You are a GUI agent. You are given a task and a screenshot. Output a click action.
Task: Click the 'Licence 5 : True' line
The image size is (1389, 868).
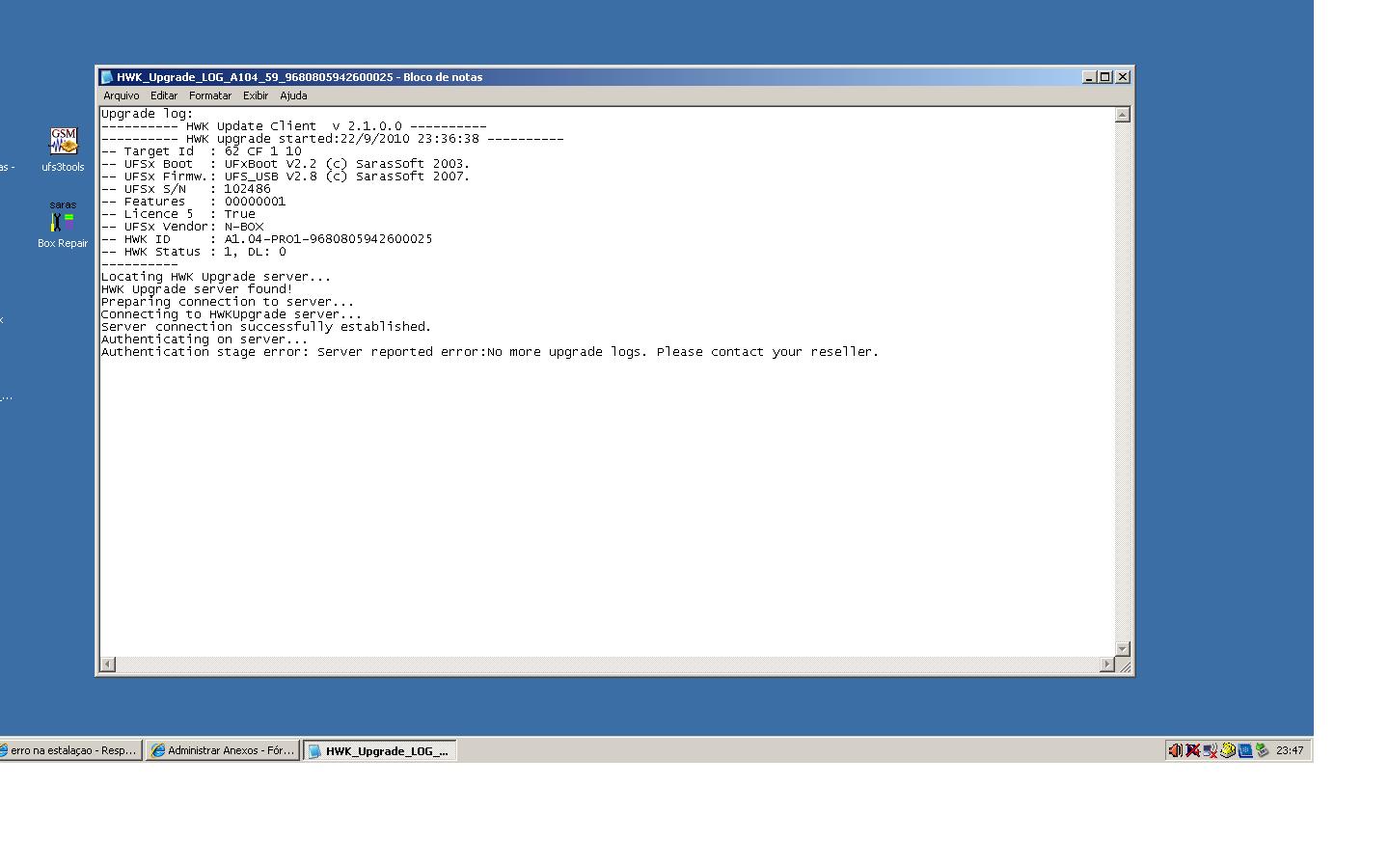click(x=178, y=214)
